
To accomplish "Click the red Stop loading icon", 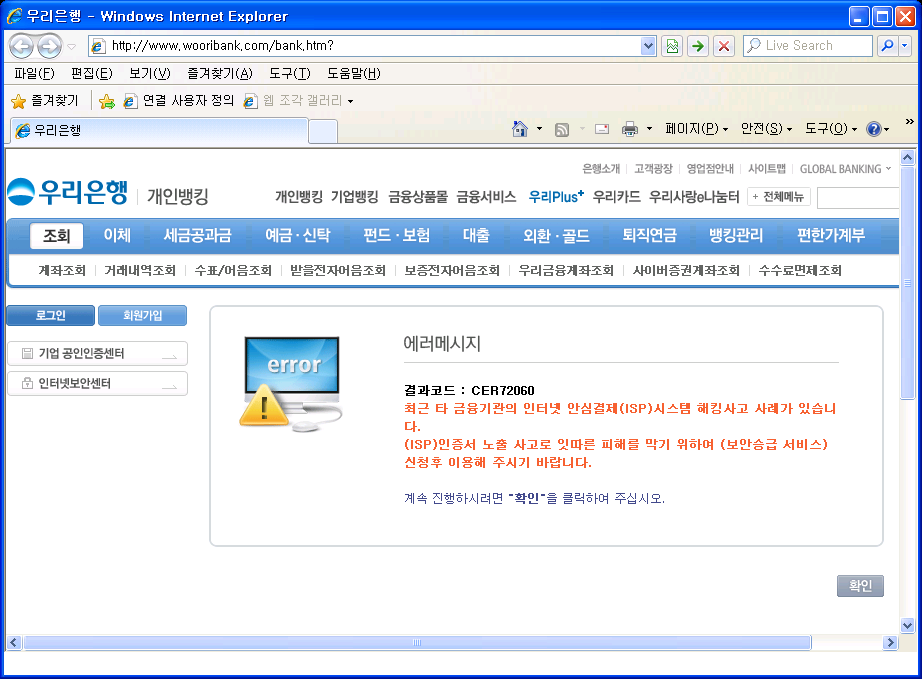I will tap(724, 46).
